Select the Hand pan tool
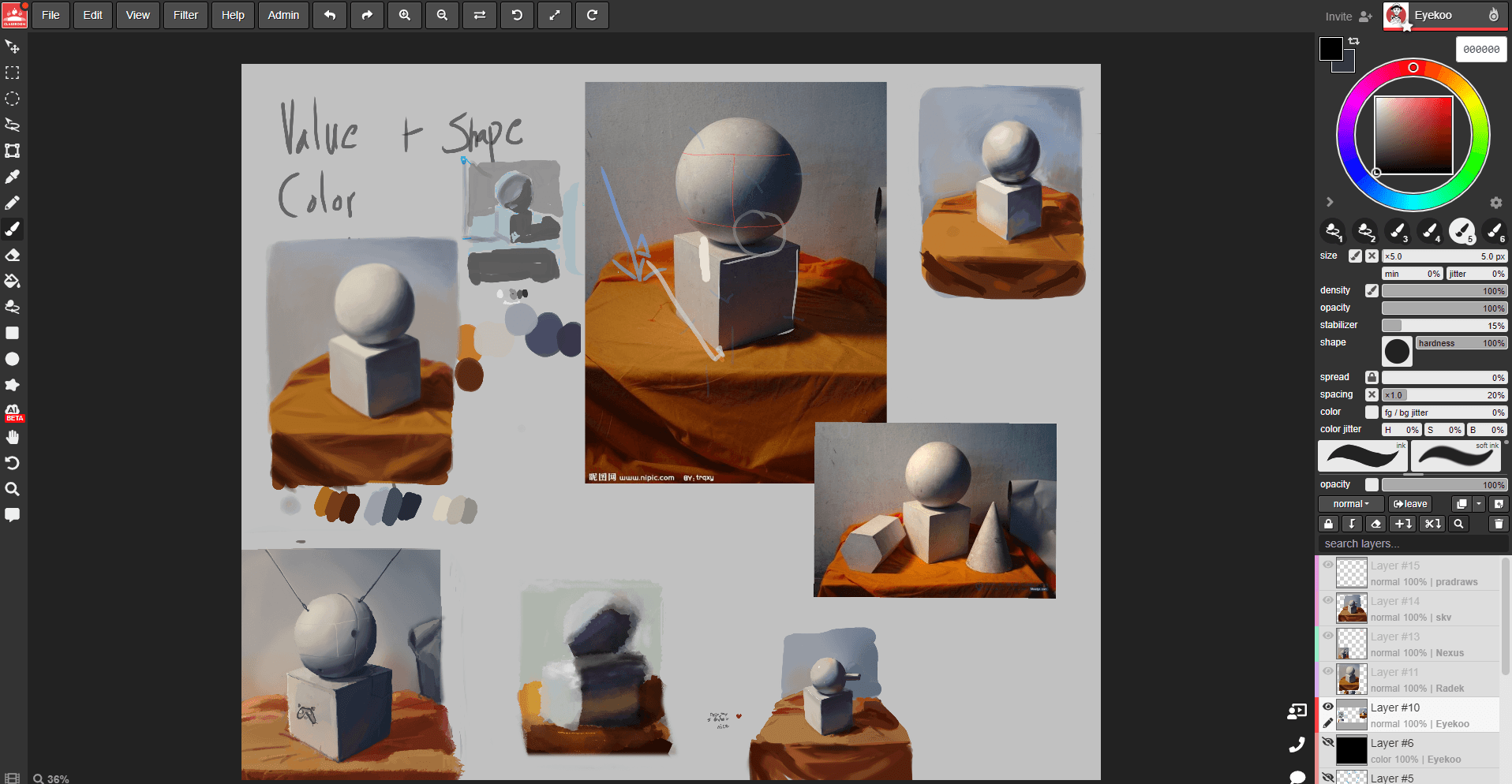 [x=13, y=437]
